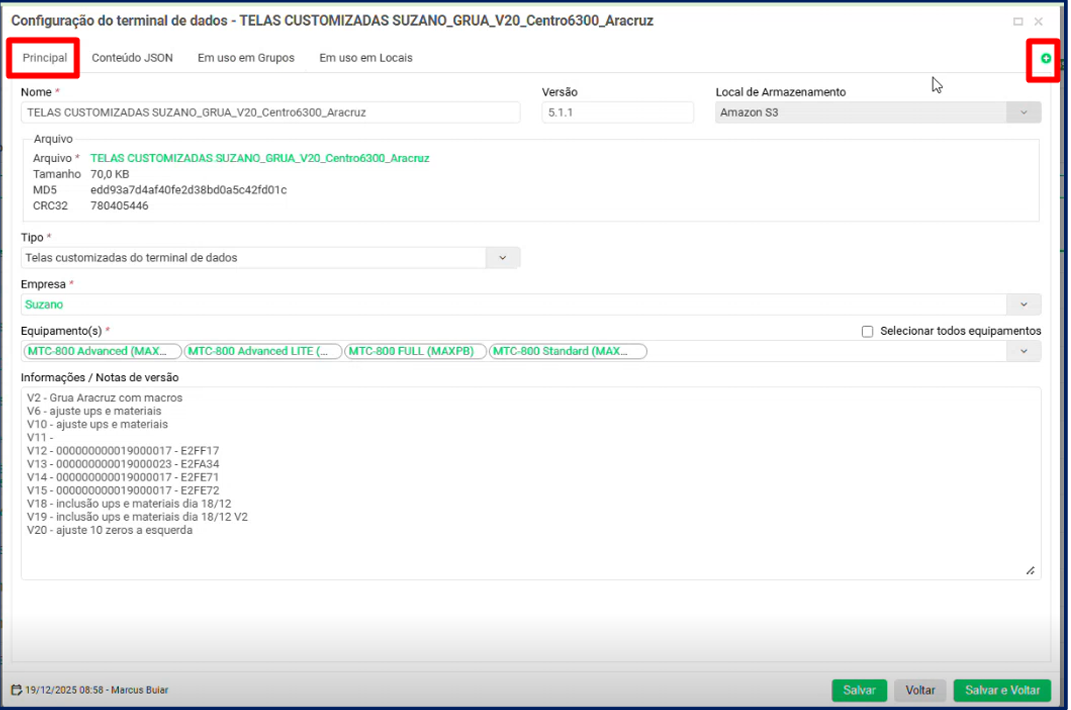1071x710 pixels.
Task: Close the configuration dialog with X
Action: pyautogui.click(x=1039, y=21)
